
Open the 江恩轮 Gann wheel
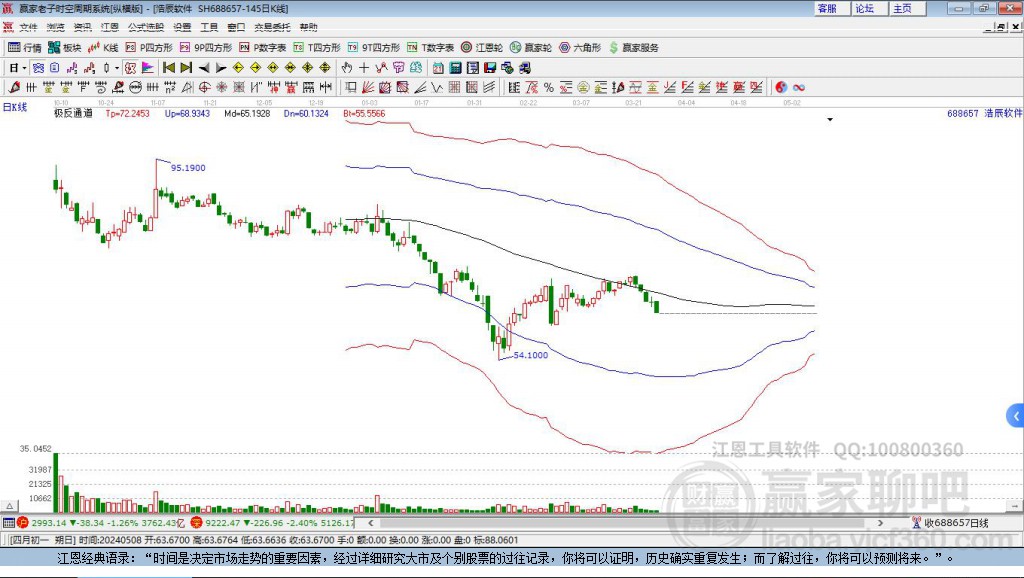pyautogui.click(x=482, y=48)
